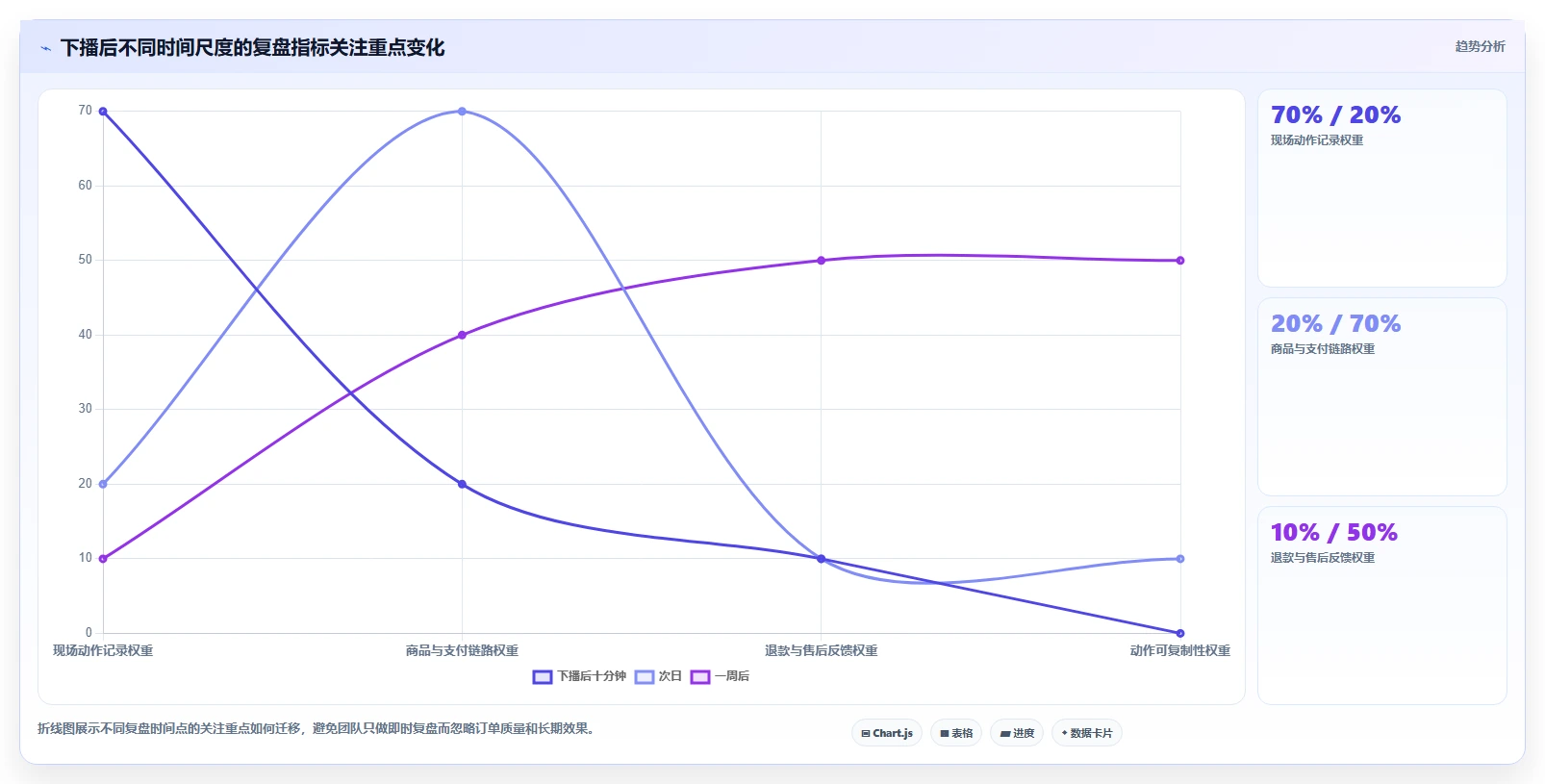
Task: Click the 10% / 50% data card
Action: point(1382,606)
